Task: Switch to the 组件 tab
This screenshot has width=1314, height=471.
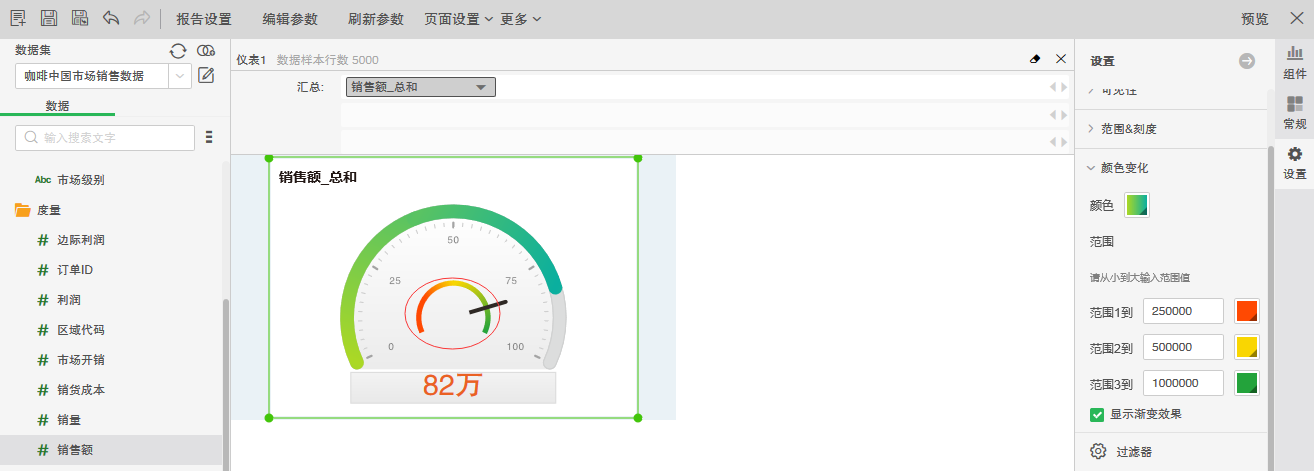Action: point(1294,62)
